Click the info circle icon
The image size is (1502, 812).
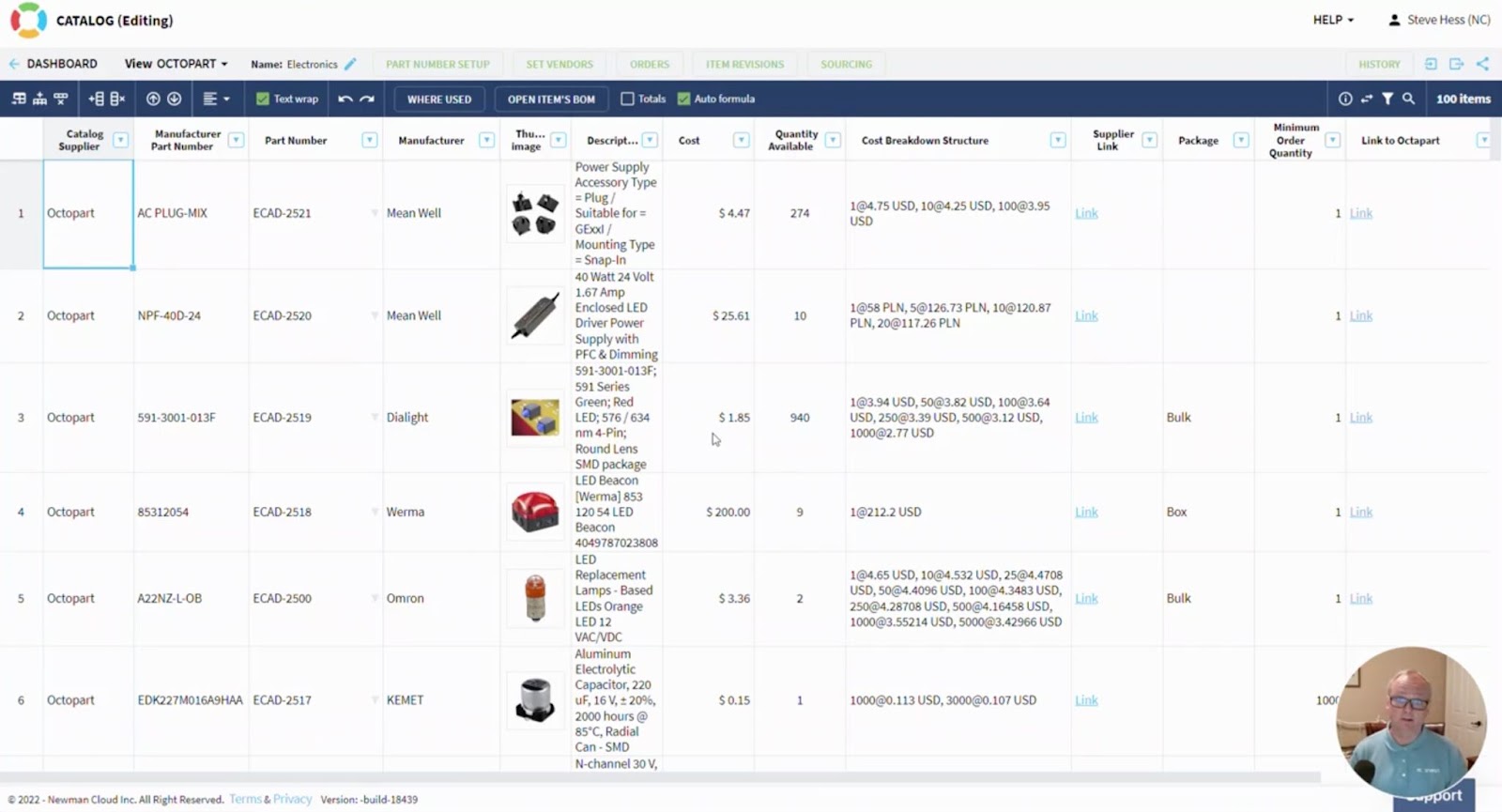(1345, 99)
